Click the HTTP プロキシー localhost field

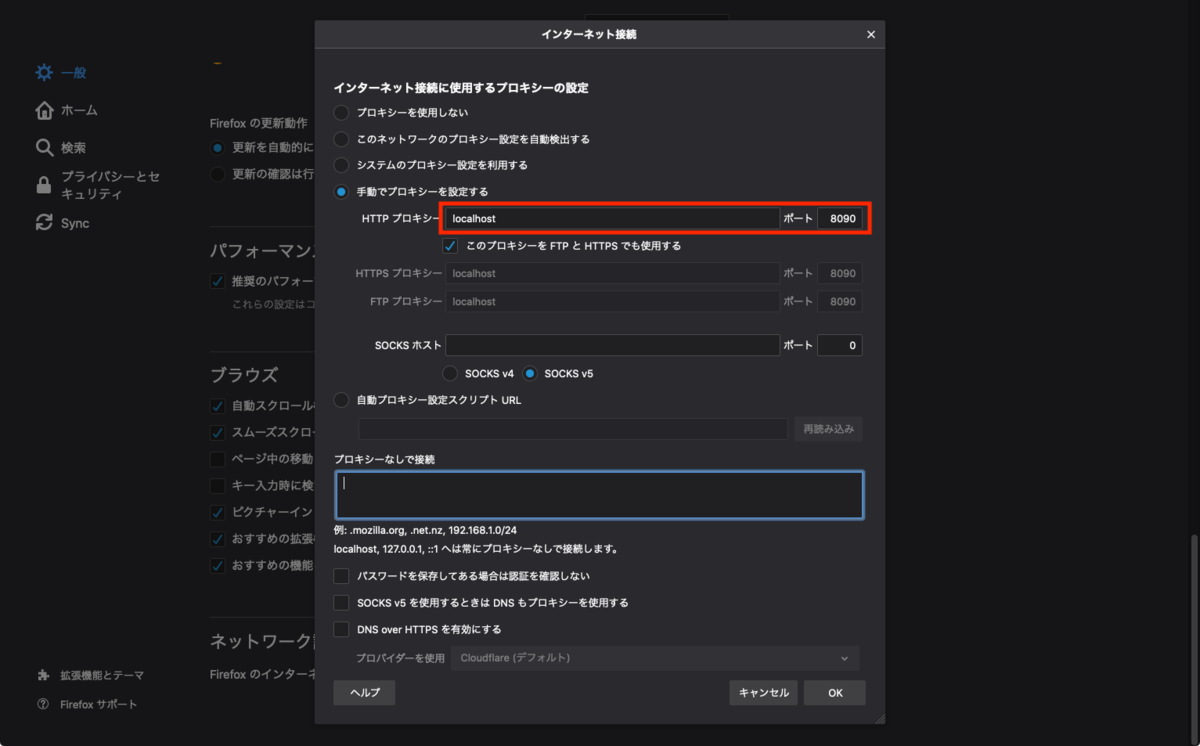tap(612, 218)
